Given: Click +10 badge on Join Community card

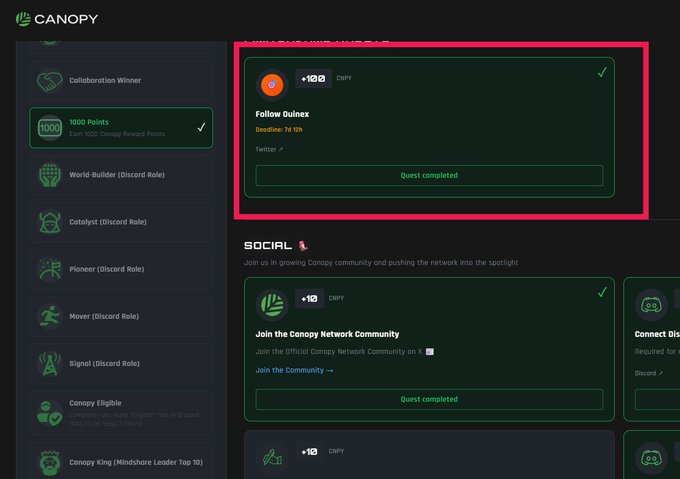Looking at the screenshot, I should click(309, 299).
